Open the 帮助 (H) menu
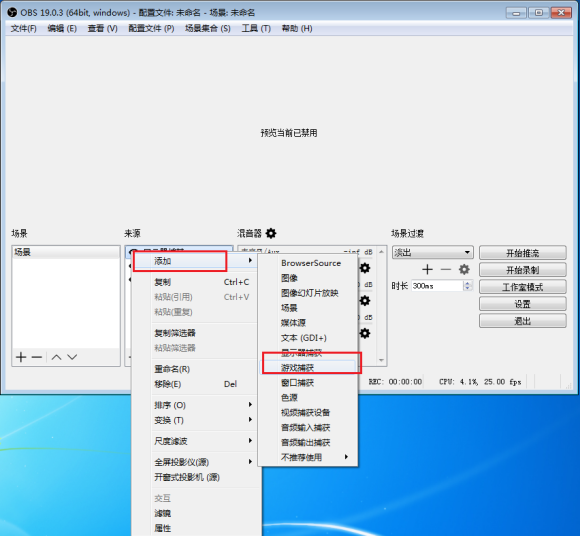The height and width of the screenshot is (536, 580). tap(297, 28)
